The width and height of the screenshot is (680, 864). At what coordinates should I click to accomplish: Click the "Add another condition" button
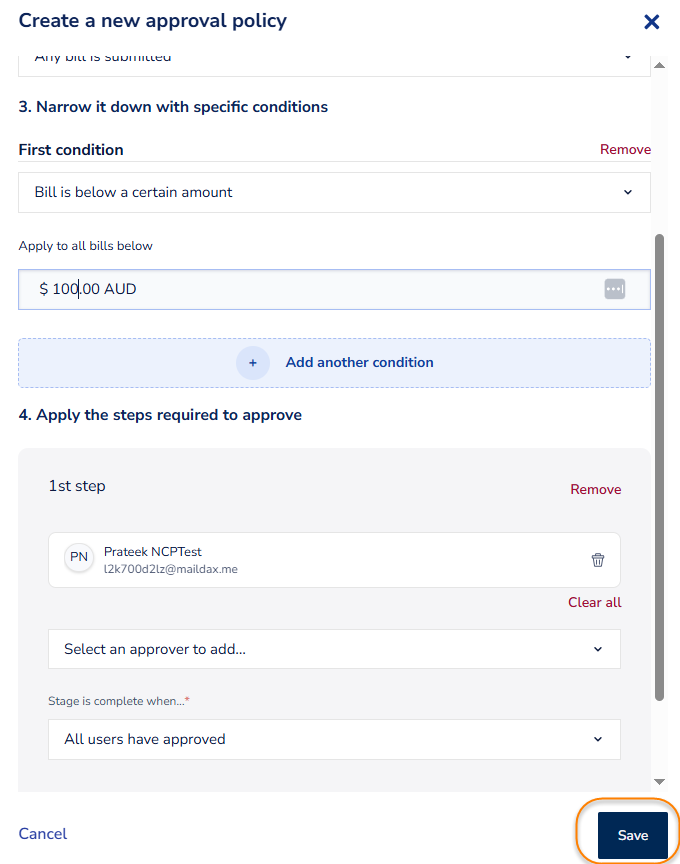[x=359, y=363]
